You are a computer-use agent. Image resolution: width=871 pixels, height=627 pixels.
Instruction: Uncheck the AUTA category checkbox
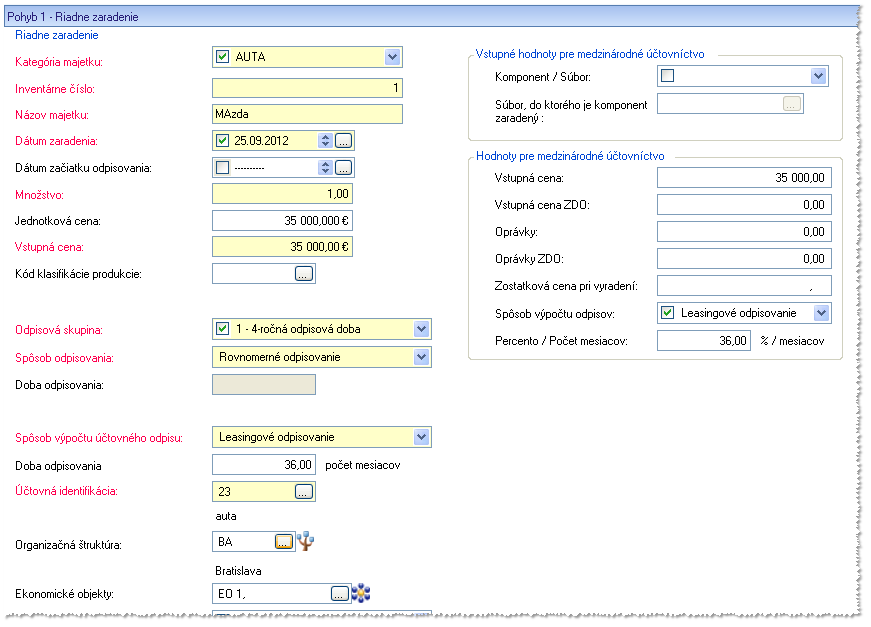(223, 57)
